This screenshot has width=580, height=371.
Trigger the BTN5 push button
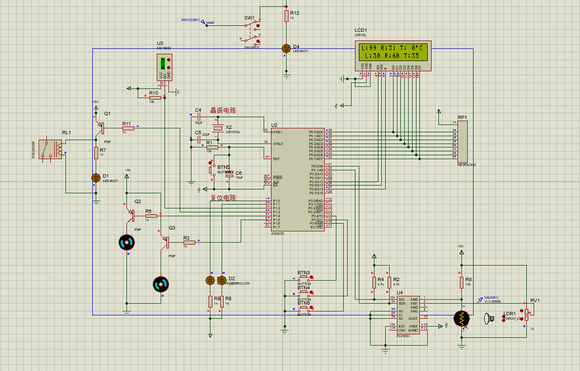coord(305,307)
